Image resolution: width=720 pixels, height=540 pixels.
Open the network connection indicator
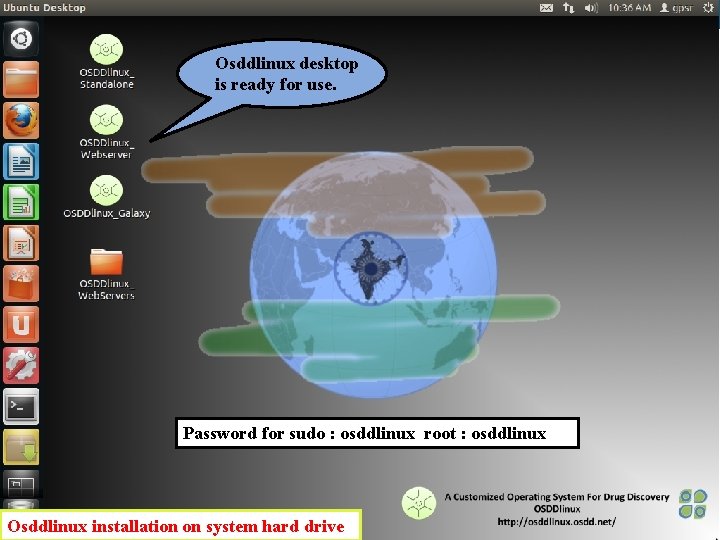click(568, 8)
